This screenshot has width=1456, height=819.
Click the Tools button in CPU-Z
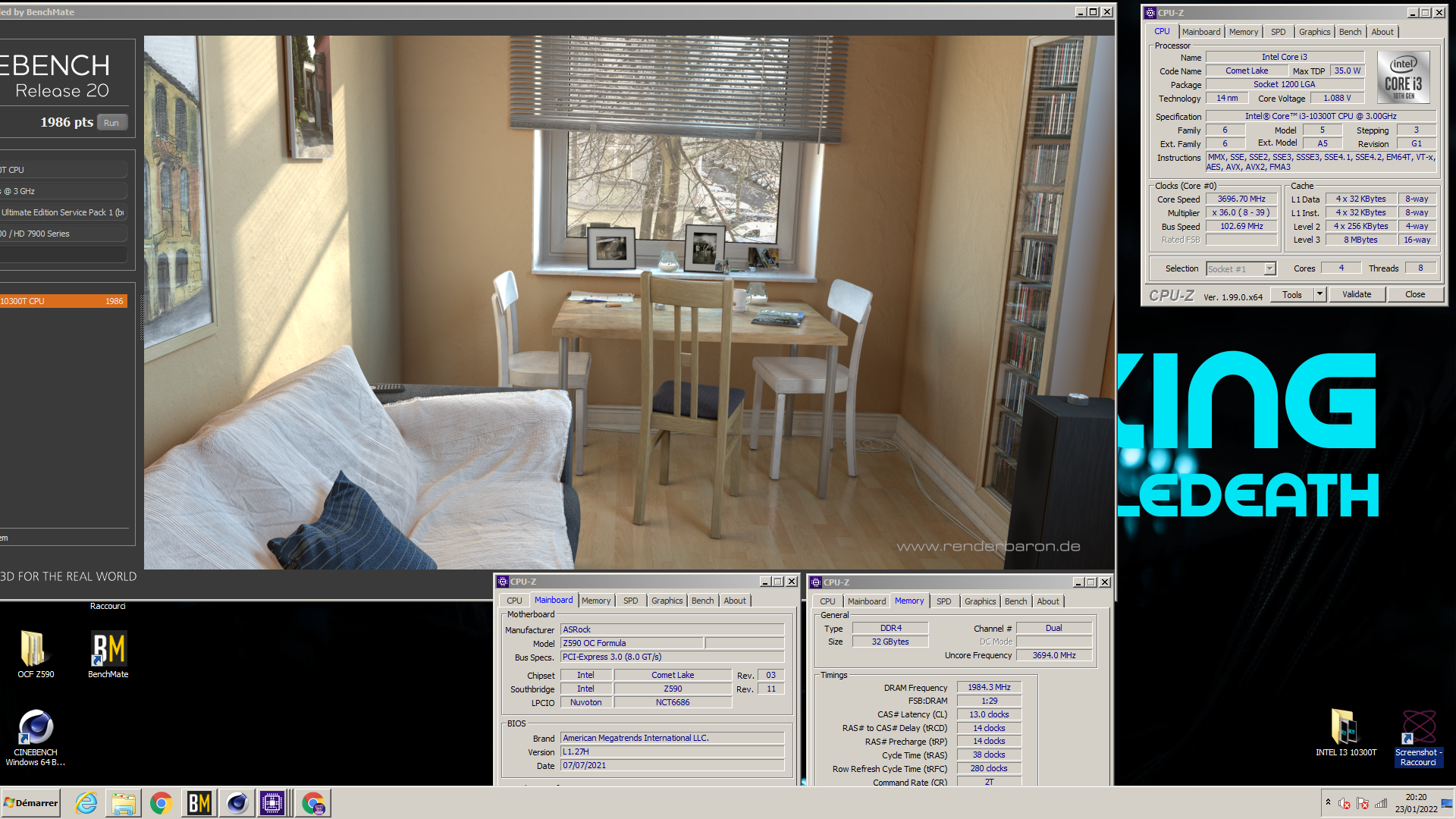tap(1292, 294)
